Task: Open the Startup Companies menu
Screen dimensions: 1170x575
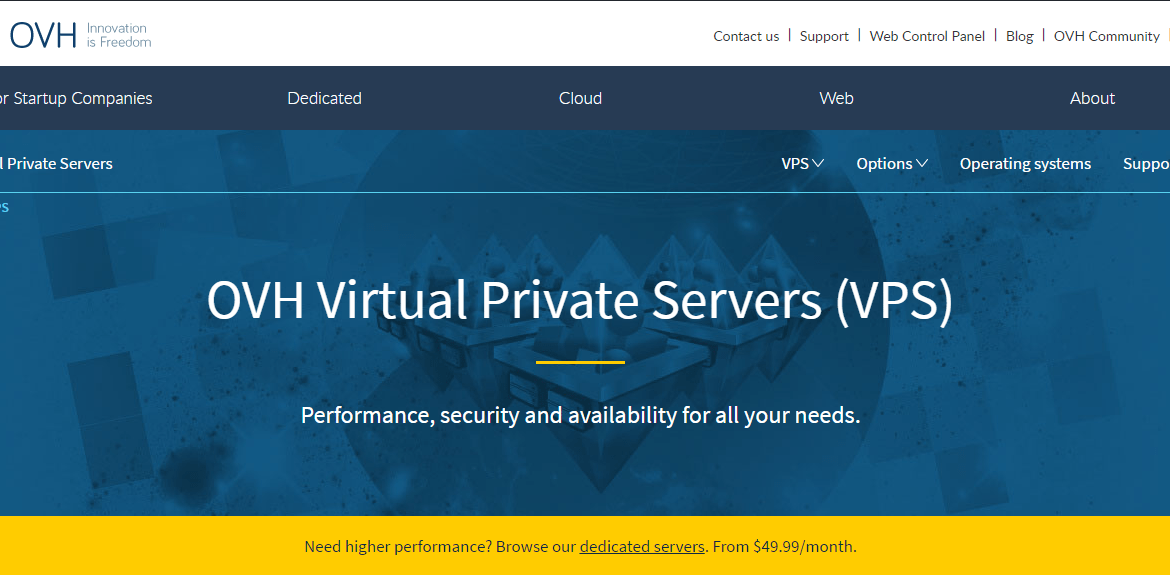Action: click(x=76, y=98)
